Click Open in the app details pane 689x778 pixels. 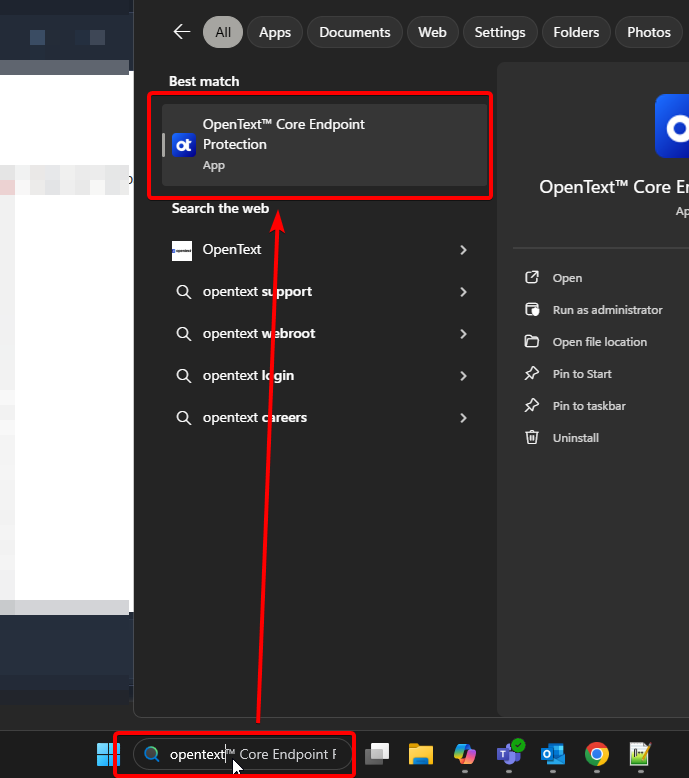(567, 278)
